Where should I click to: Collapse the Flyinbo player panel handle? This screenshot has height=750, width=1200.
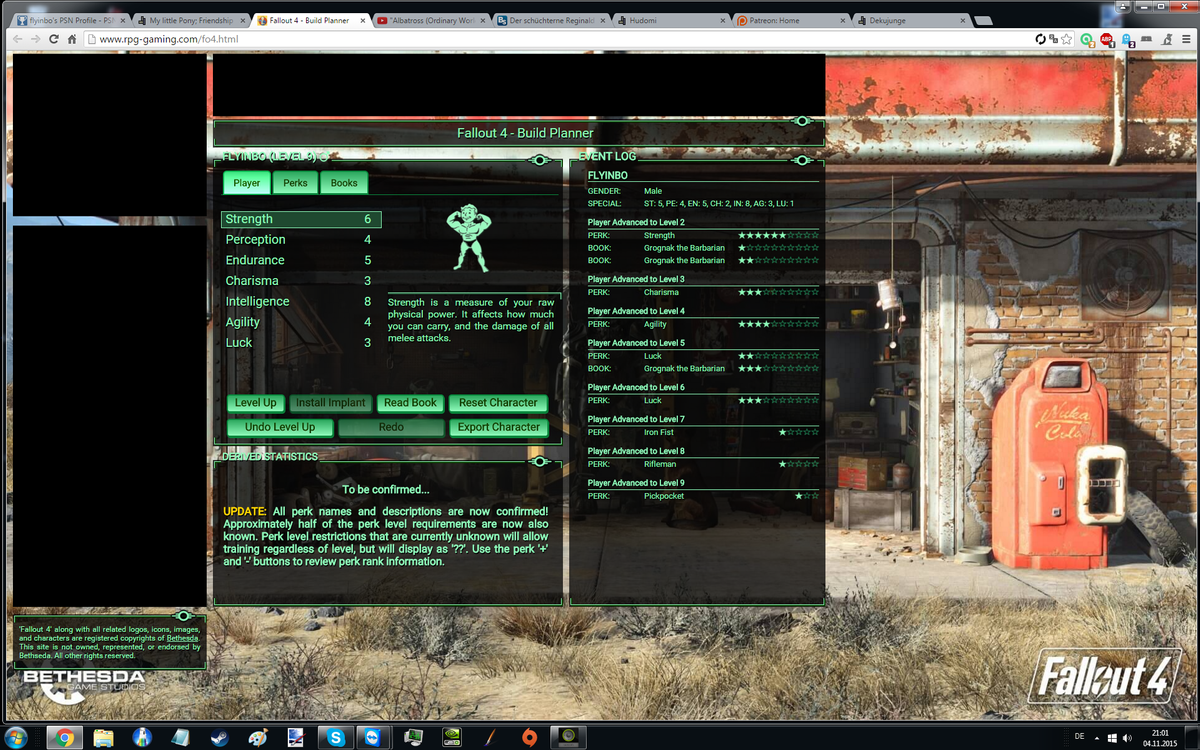pyautogui.click(x=540, y=160)
